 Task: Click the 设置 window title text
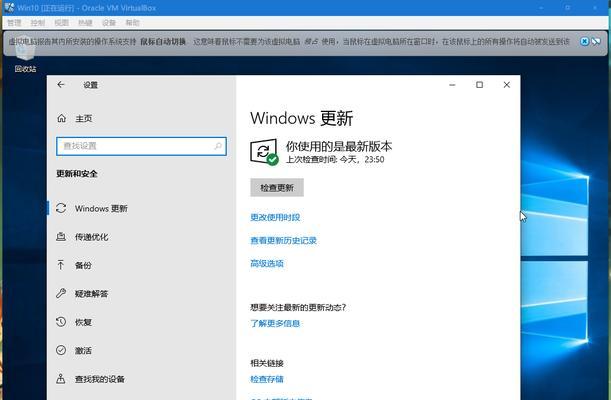90,85
